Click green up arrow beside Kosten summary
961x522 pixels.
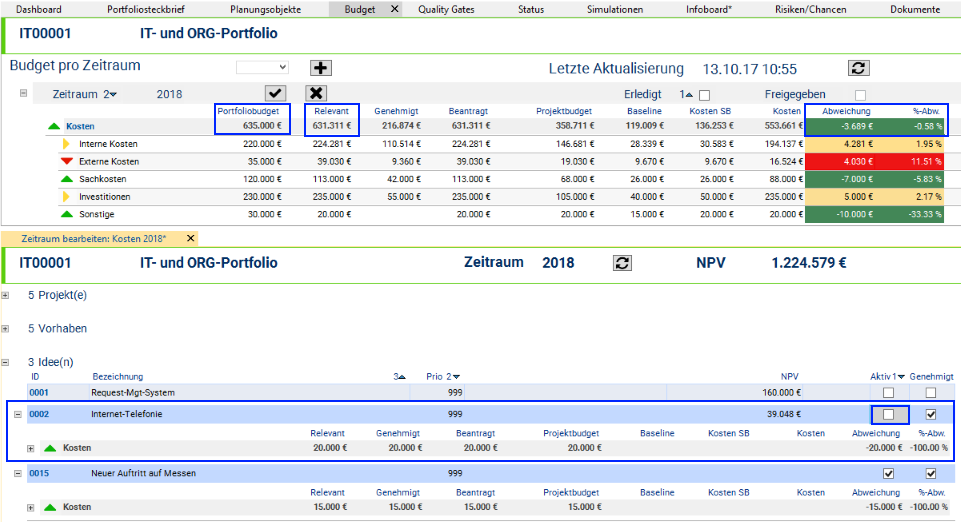point(54,126)
